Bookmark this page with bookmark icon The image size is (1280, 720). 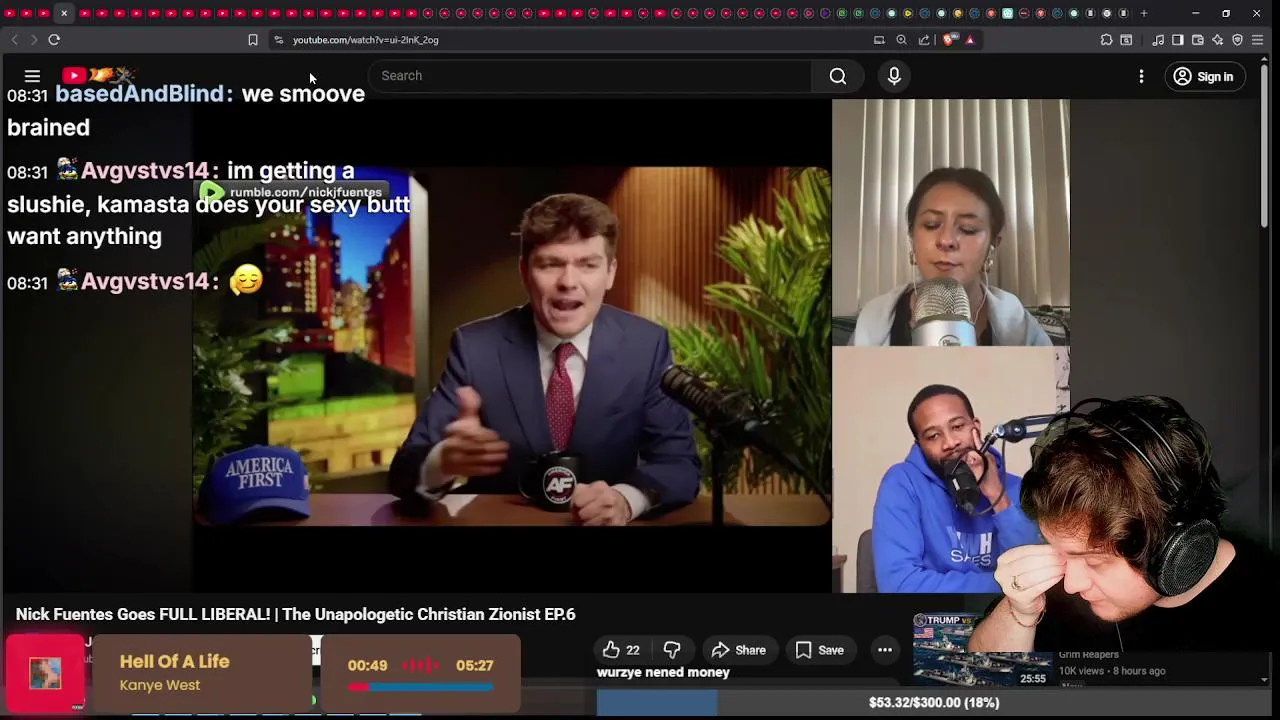(253, 40)
